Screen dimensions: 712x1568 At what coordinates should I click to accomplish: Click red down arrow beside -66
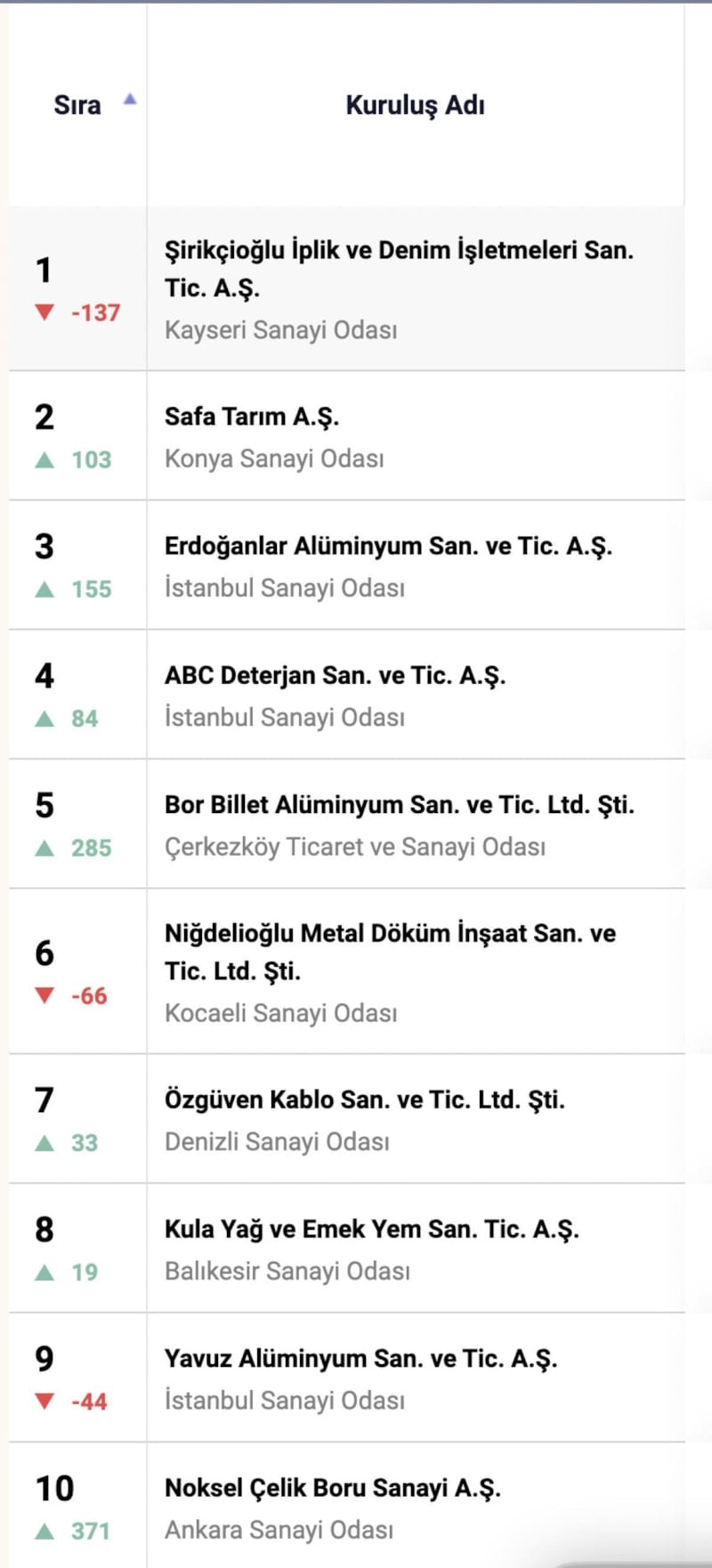coord(44,995)
